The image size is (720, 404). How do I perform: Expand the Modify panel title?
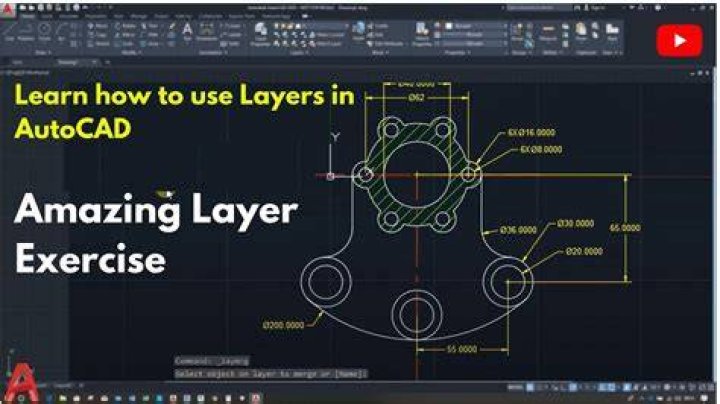(x=132, y=53)
